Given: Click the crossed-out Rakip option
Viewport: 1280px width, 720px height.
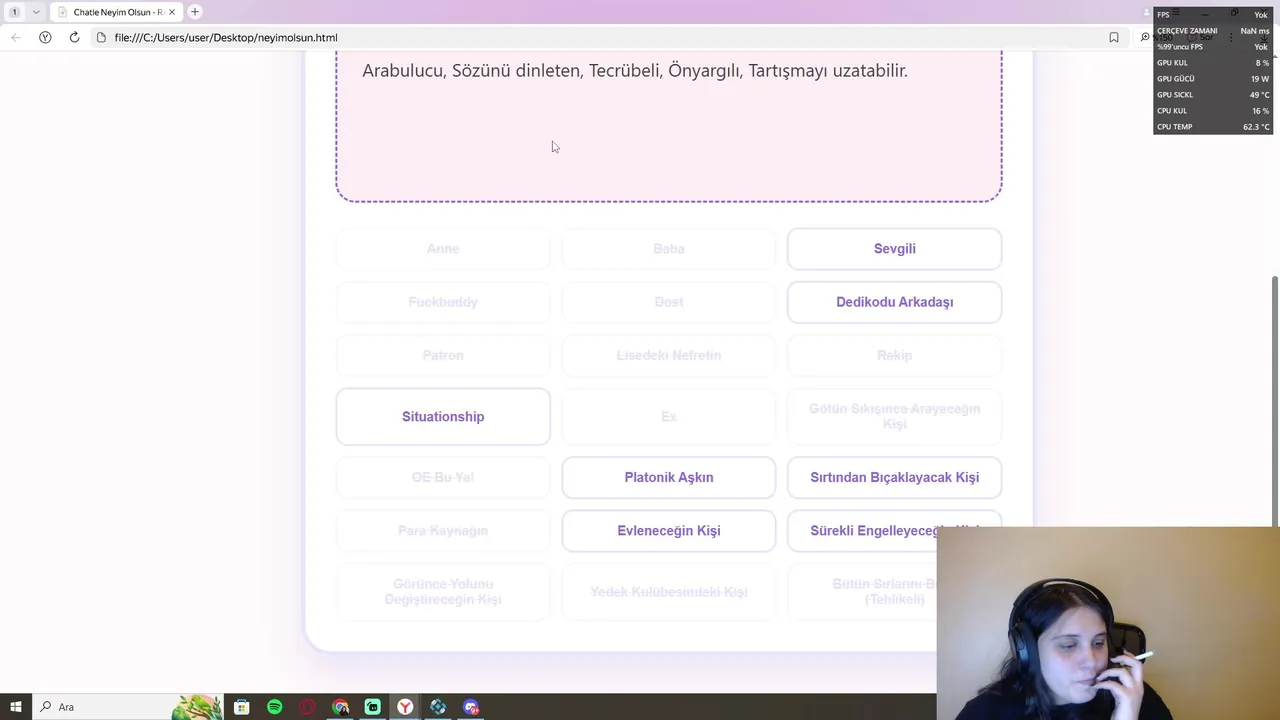Looking at the screenshot, I should pyautogui.click(x=894, y=355).
